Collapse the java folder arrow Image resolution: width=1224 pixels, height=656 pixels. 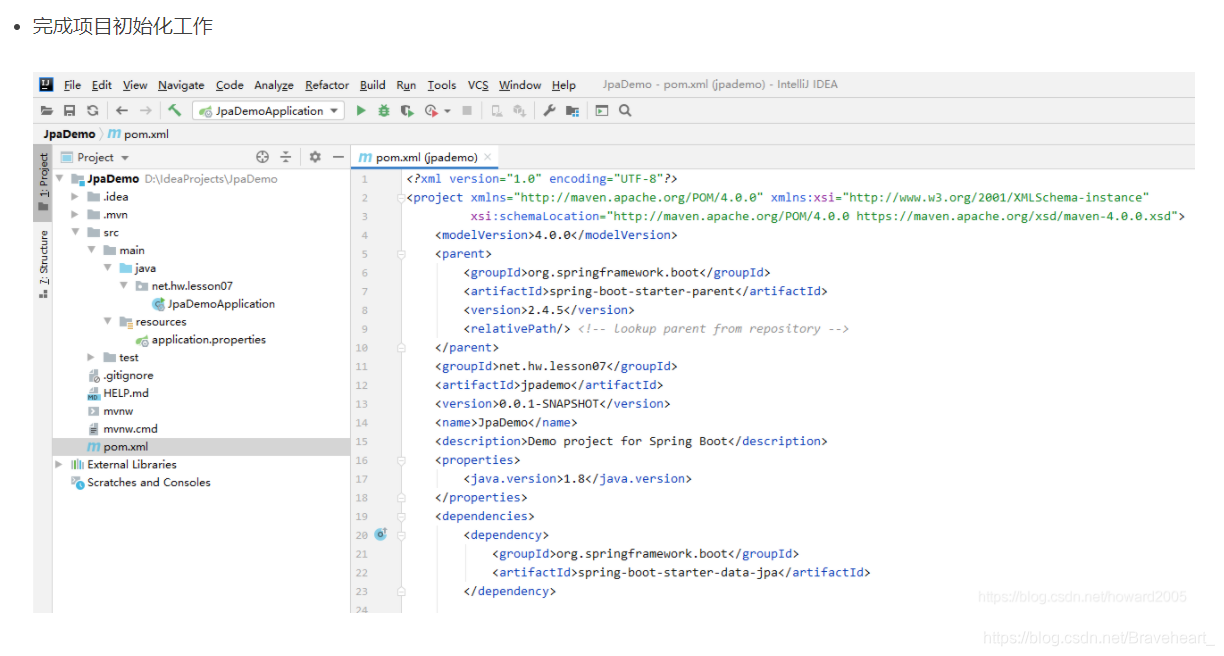pyautogui.click(x=108, y=269)
